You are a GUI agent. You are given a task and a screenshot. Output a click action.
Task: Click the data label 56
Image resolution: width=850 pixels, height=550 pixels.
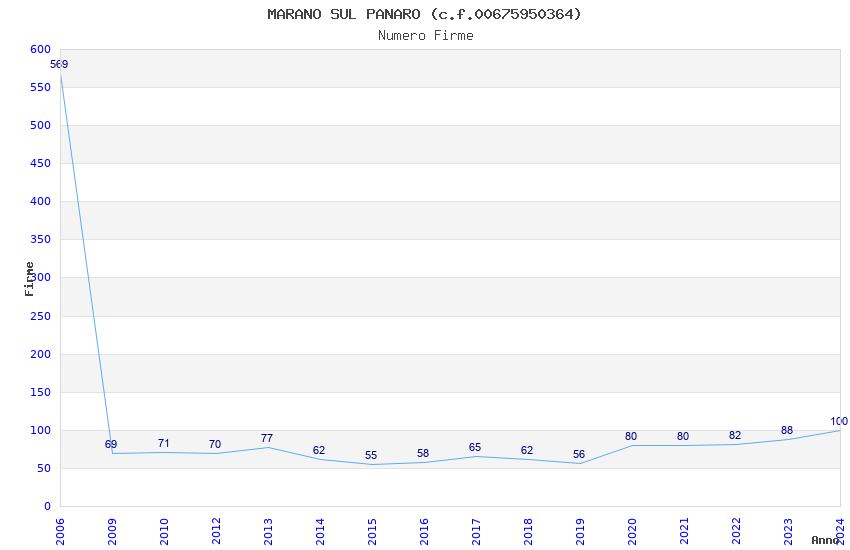[x=579, y=455]
